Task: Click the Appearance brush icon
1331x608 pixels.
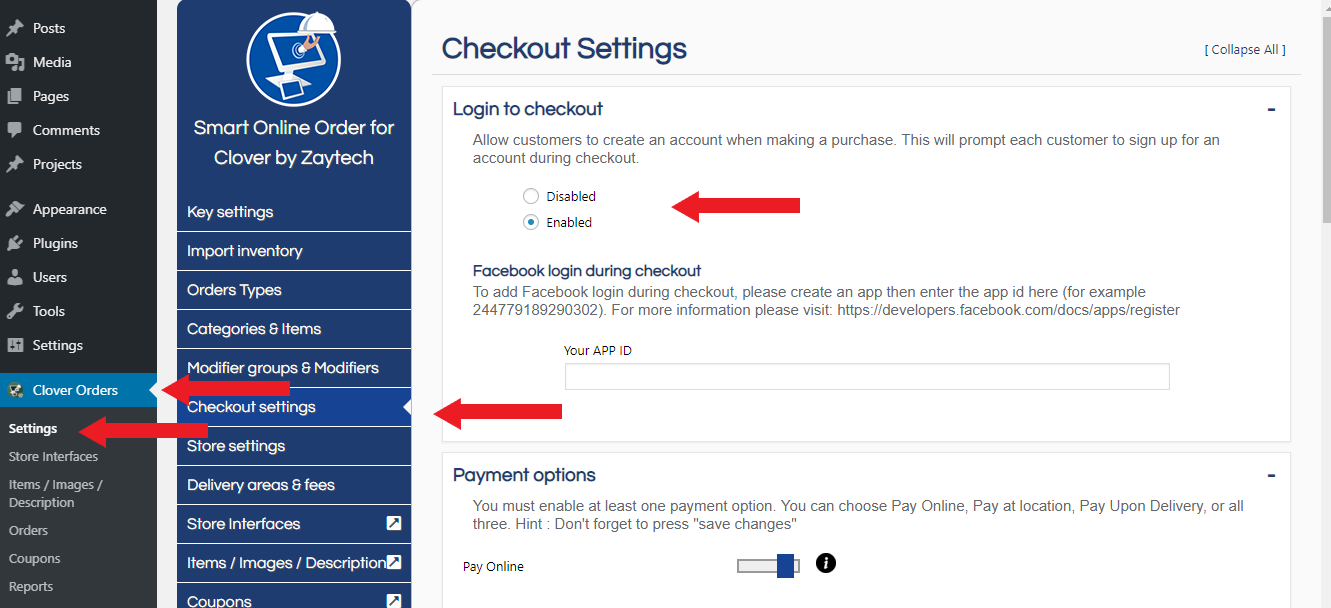Action: [15, 209]
